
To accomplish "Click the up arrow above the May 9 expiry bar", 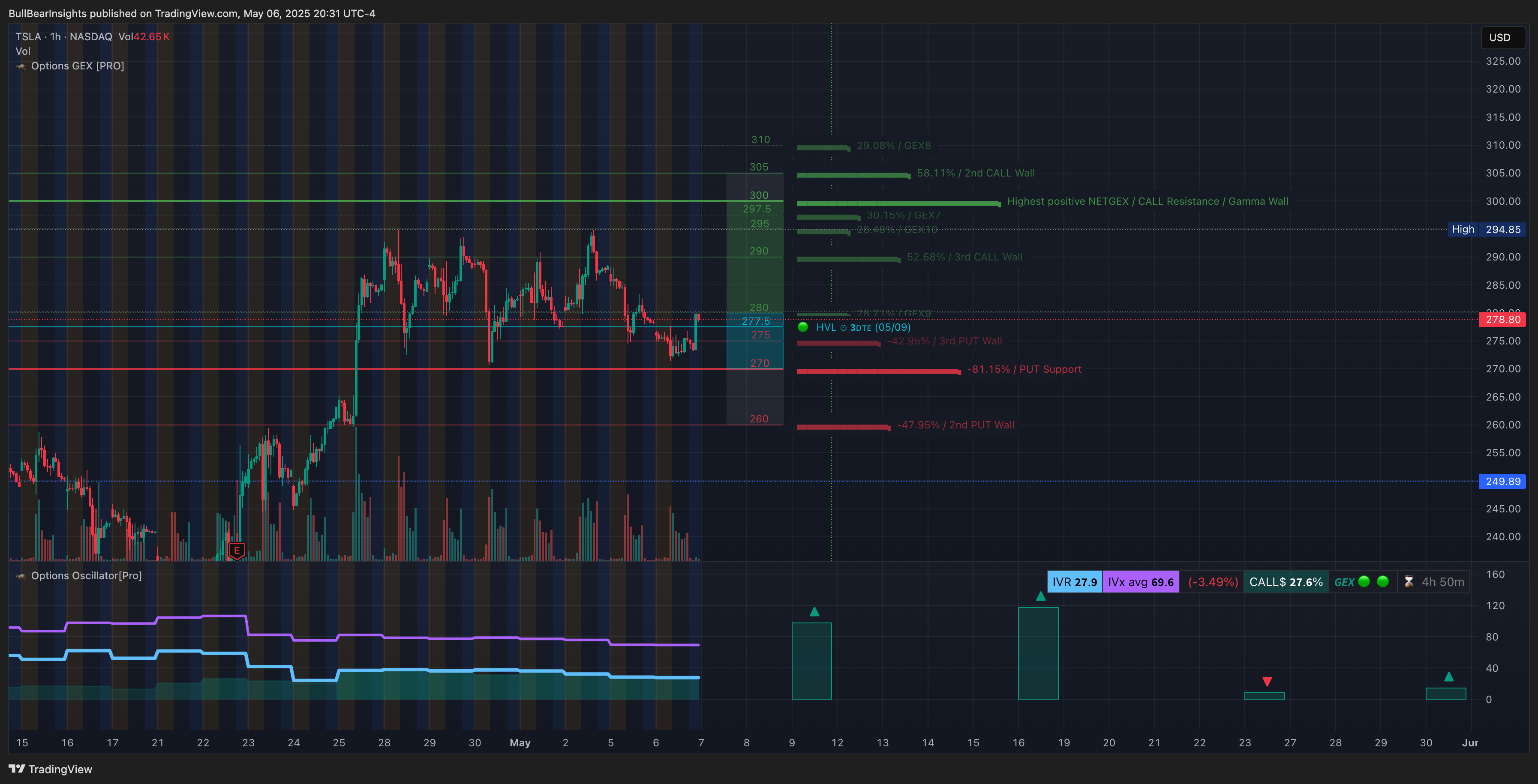I will point(814,612).
